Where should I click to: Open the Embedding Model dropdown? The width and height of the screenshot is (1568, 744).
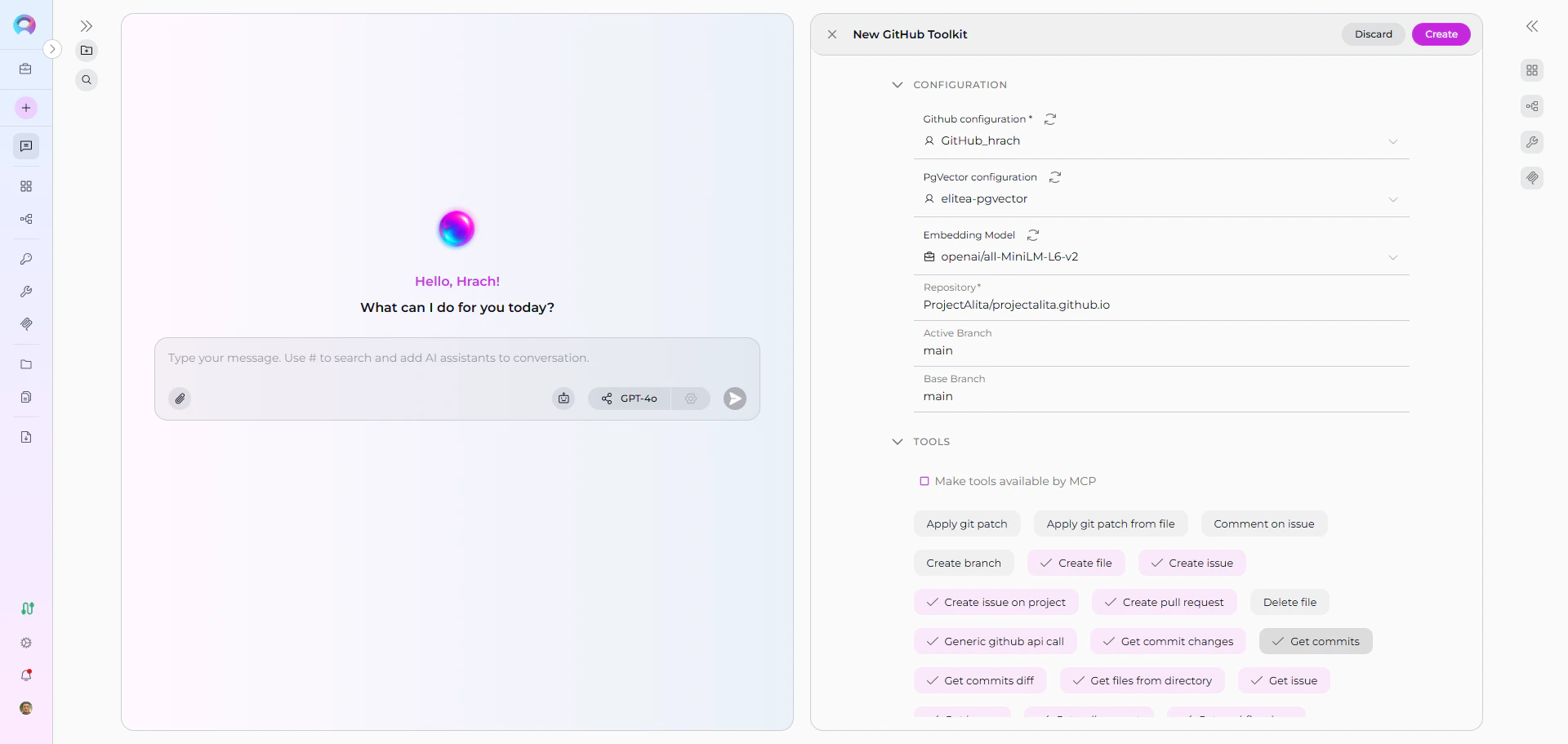[1393, 257]
